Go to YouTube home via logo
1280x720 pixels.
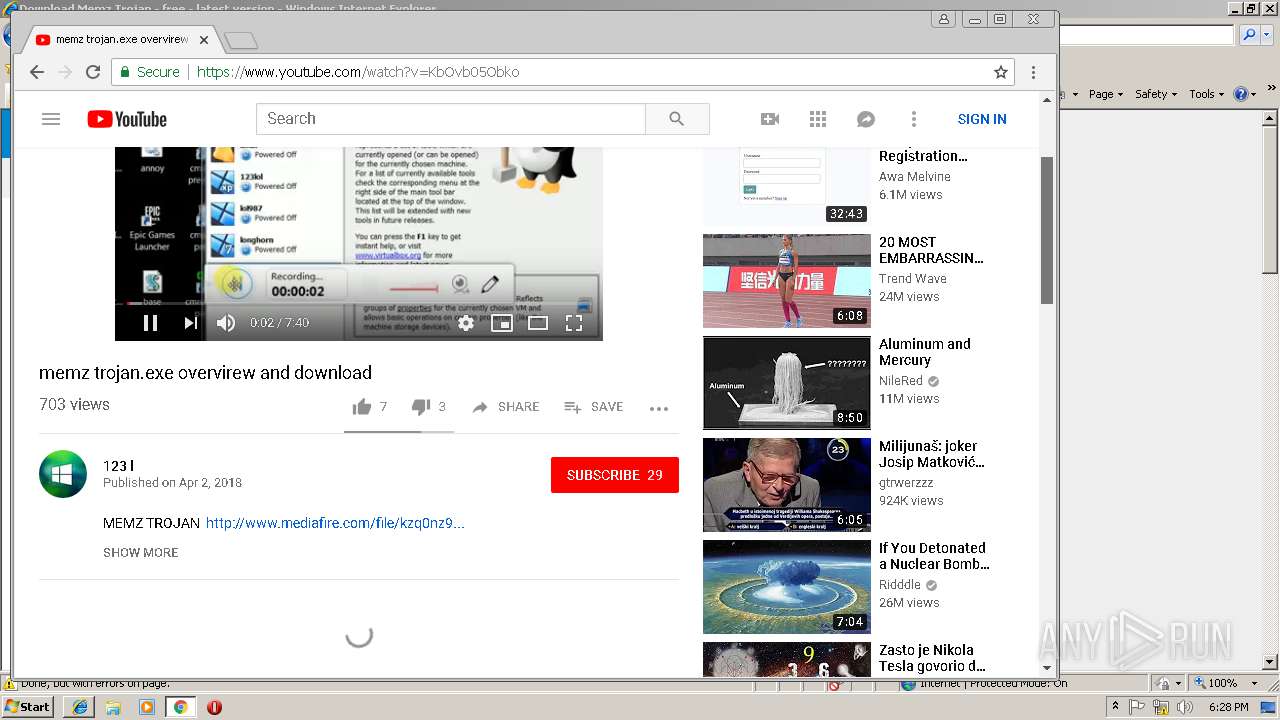[x=127, y=119]
